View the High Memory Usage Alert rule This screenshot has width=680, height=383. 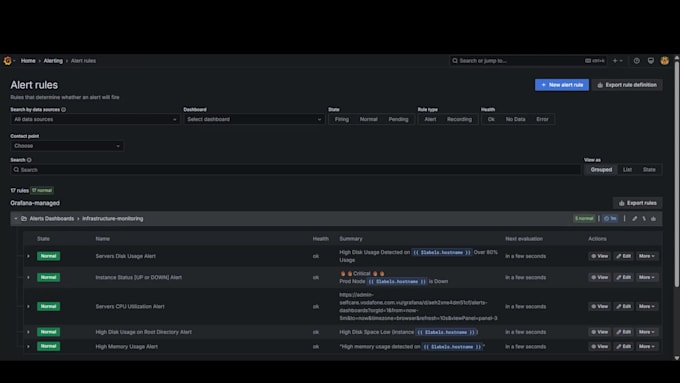coord(600,347)
